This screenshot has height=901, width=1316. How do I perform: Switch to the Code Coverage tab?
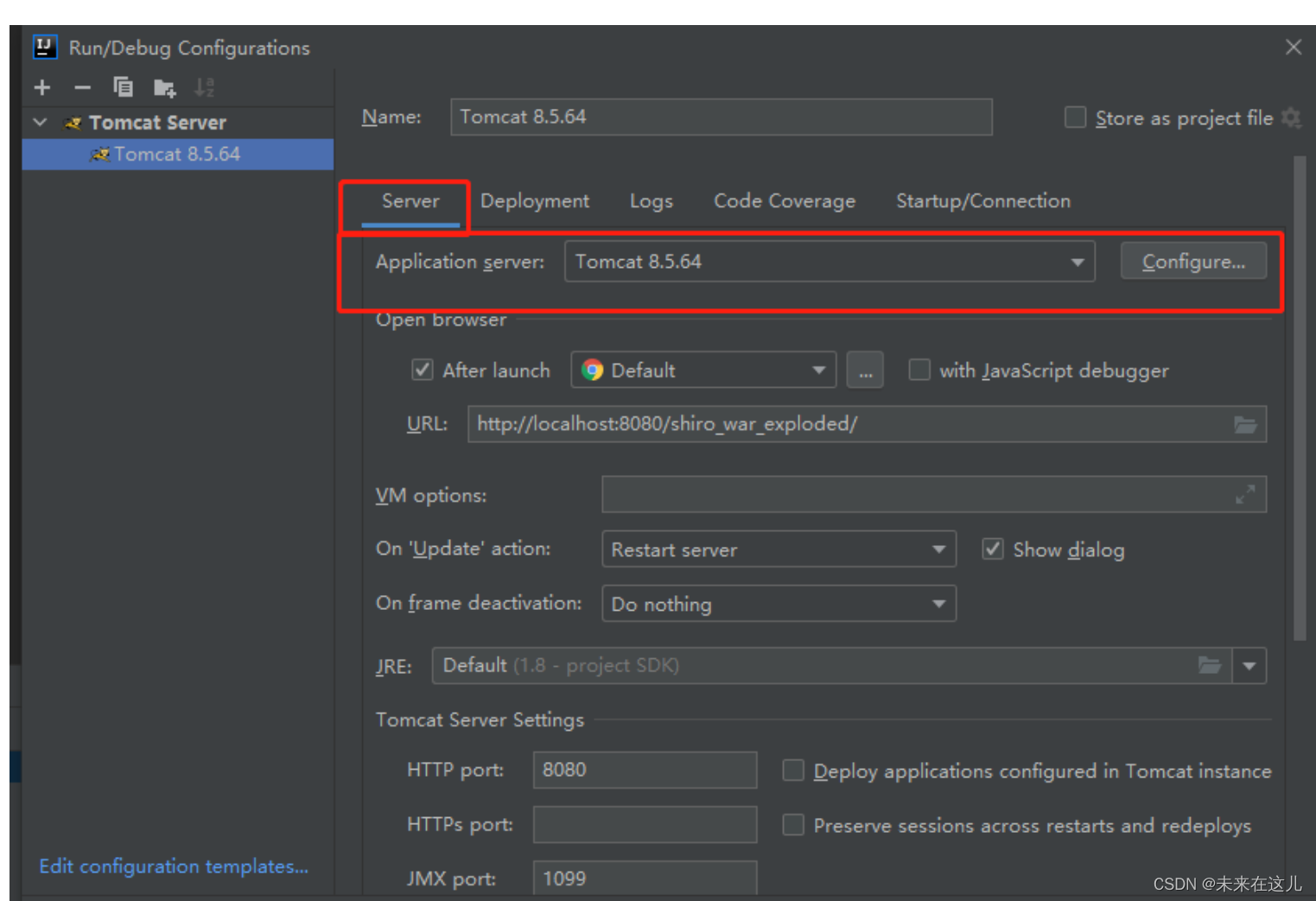(x=785, y=201)
